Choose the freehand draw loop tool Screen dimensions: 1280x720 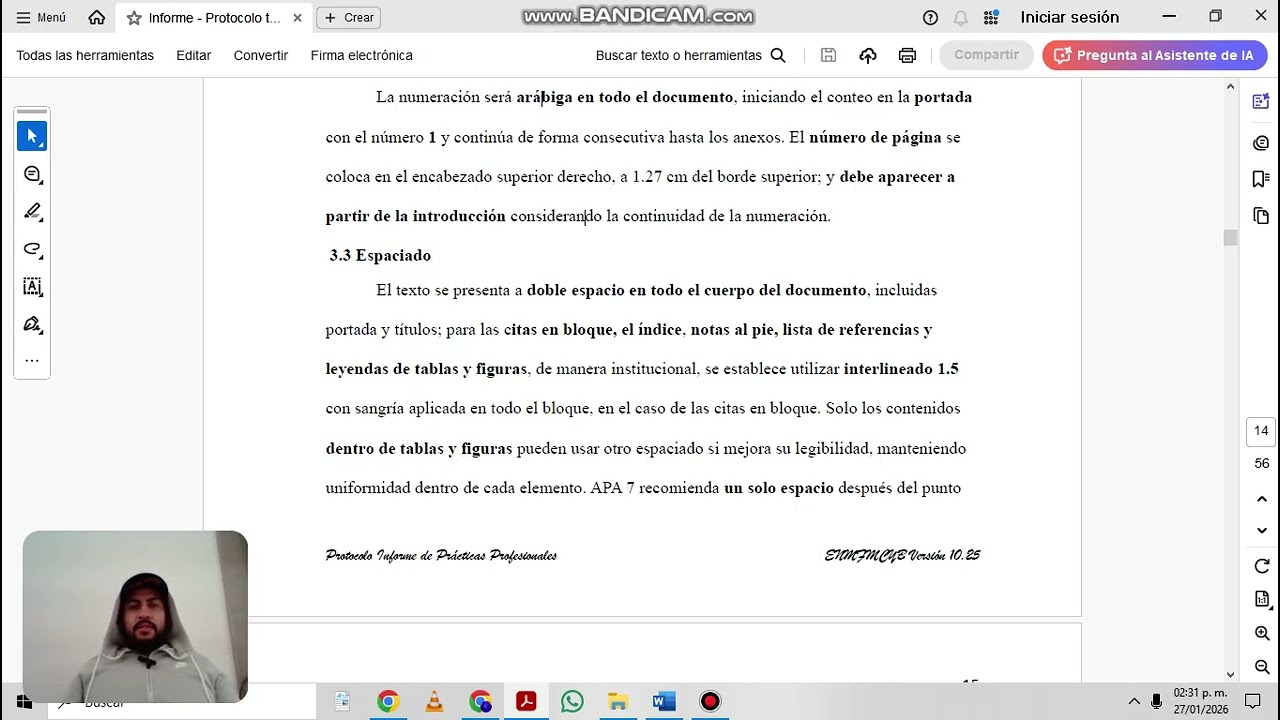click(32, 249)
